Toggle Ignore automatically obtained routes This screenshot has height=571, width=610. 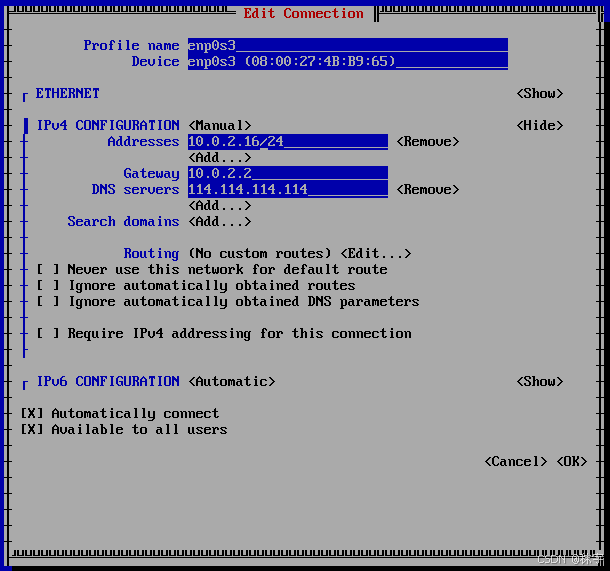pos(196,286)
